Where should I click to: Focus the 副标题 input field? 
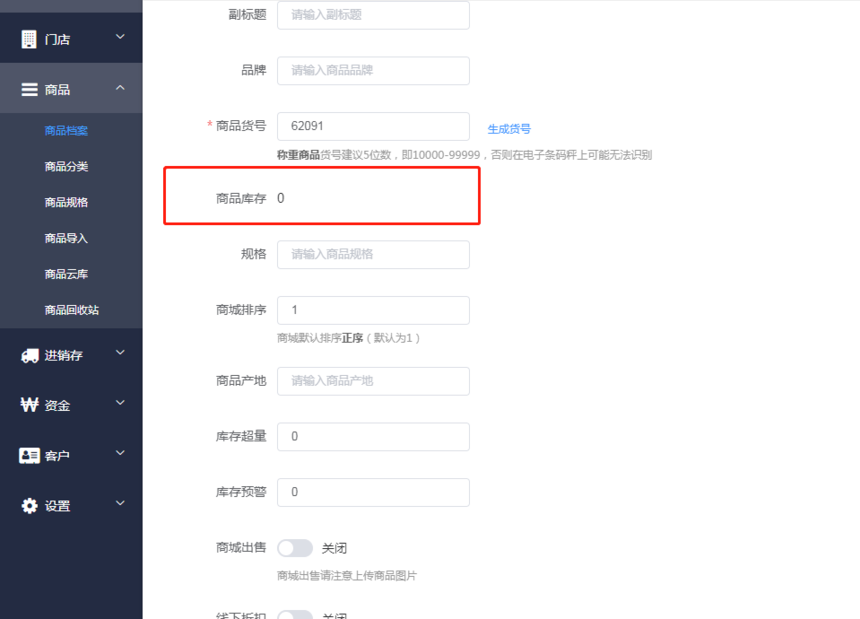374,15
